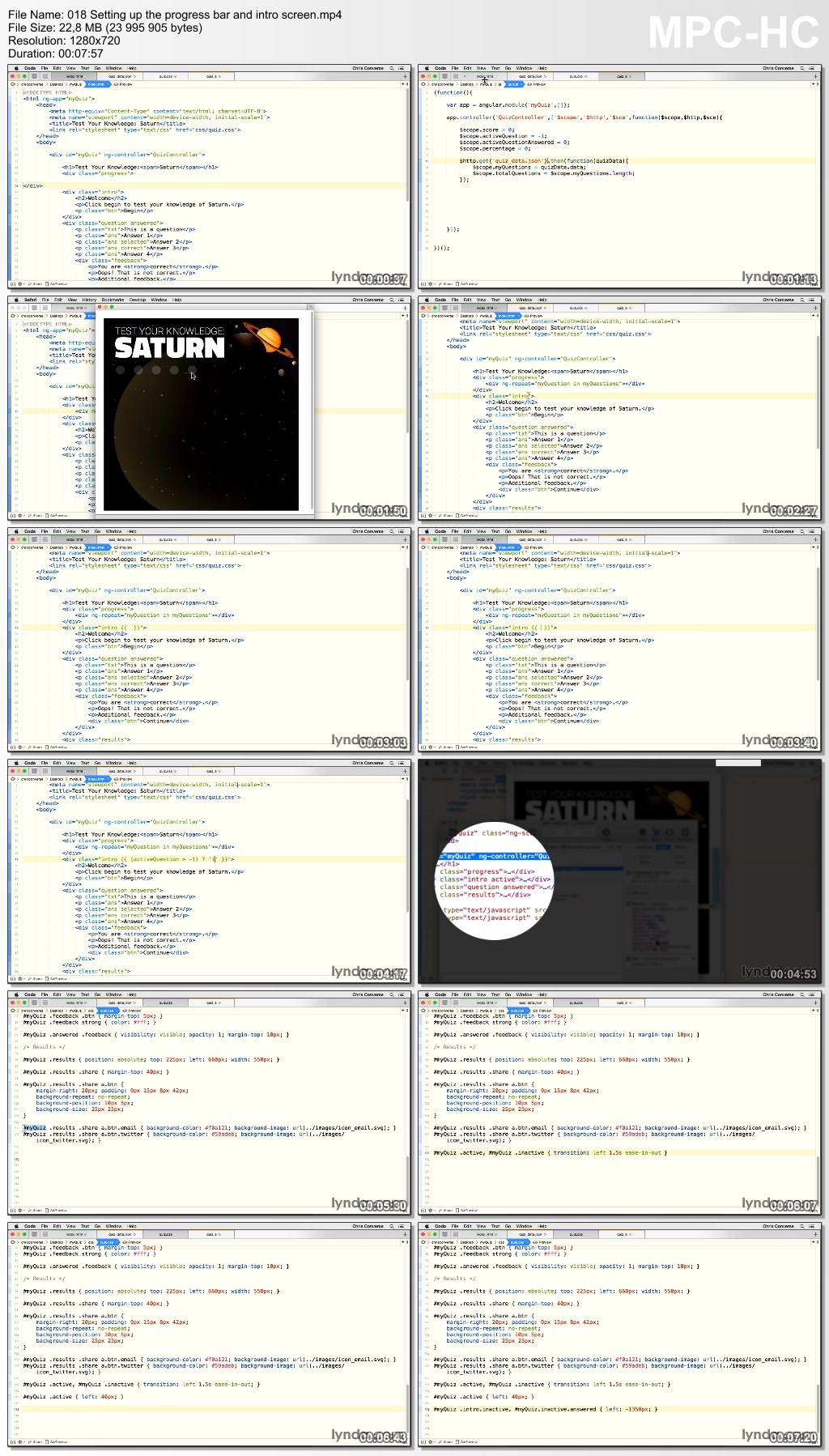829x1456 pixels.
Task: Open the Edit menu in the 00:00:37 frame
Action: 57,68
